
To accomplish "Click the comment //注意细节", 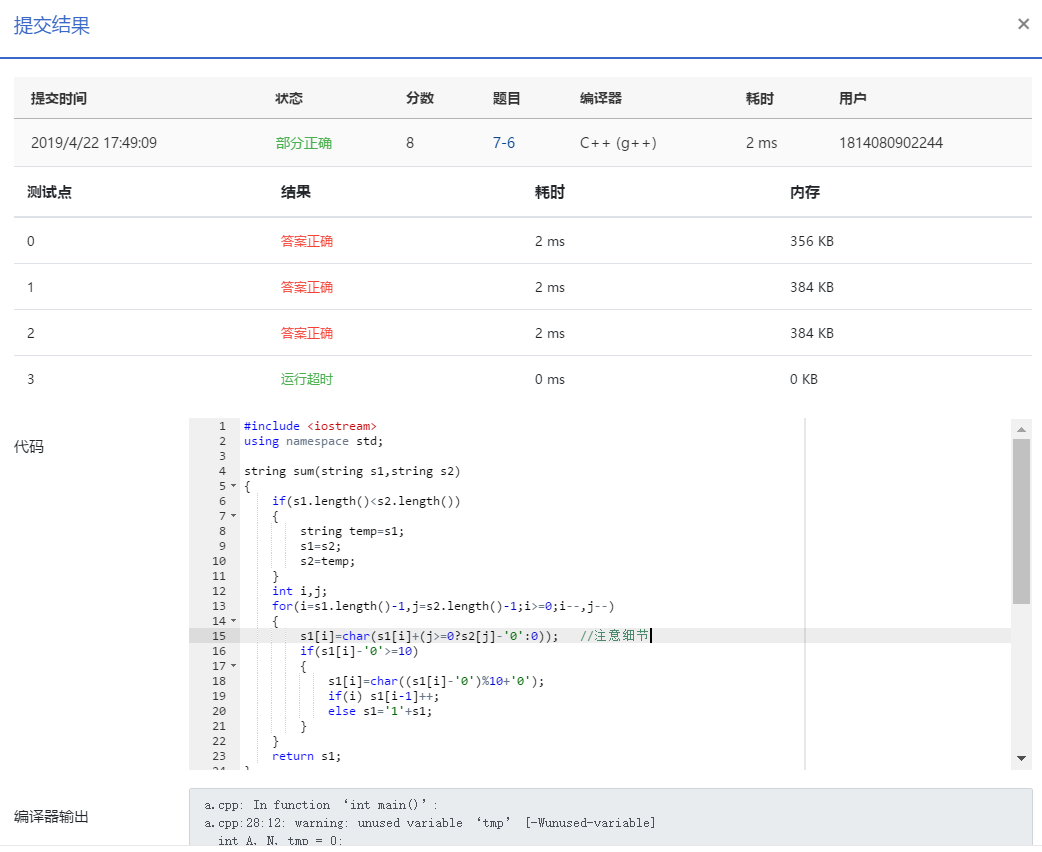I will tap(614, 636).
